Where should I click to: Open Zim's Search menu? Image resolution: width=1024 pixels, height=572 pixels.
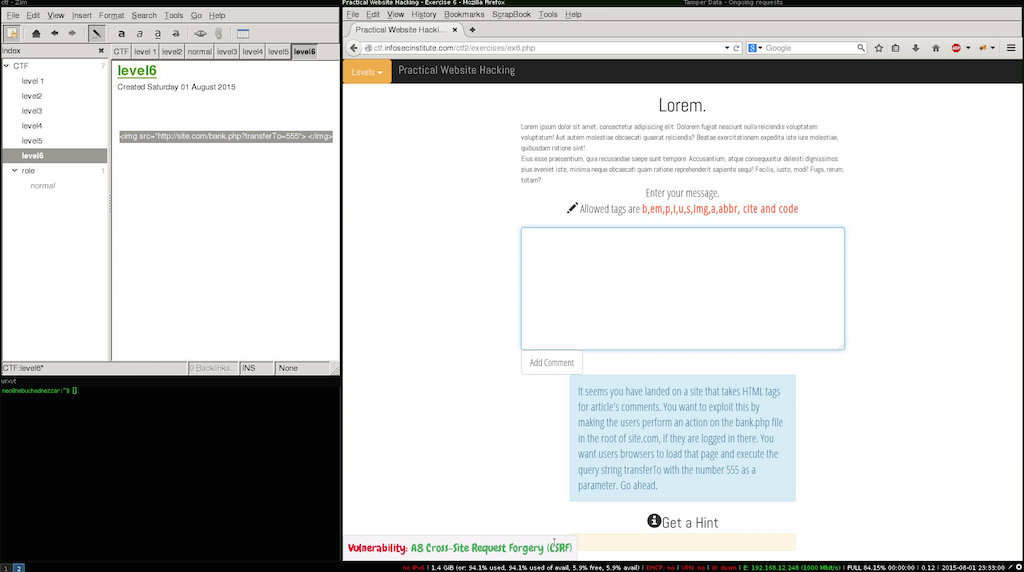click(x=144, y=15)
